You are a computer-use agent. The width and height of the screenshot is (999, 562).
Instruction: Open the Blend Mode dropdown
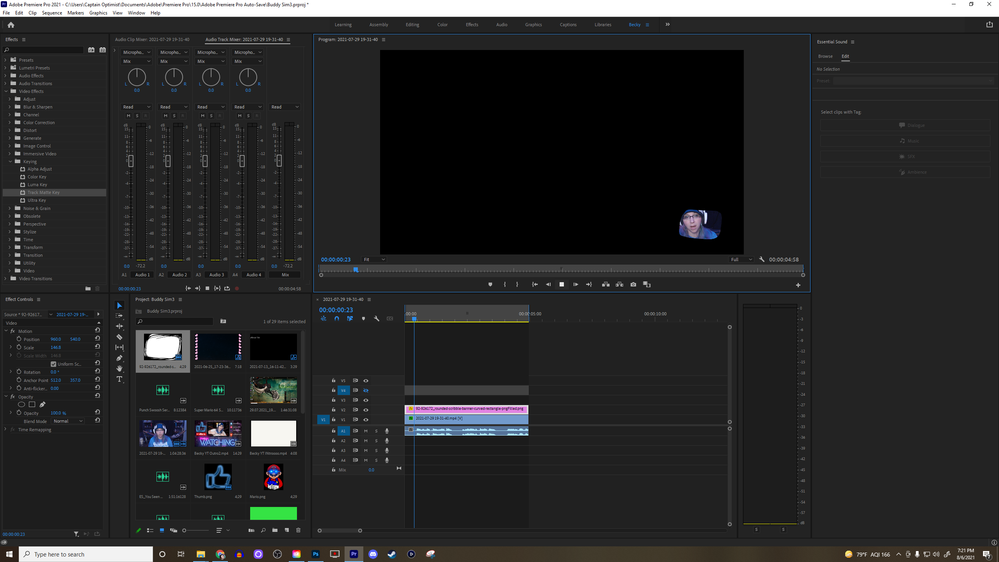coord(70,421)
